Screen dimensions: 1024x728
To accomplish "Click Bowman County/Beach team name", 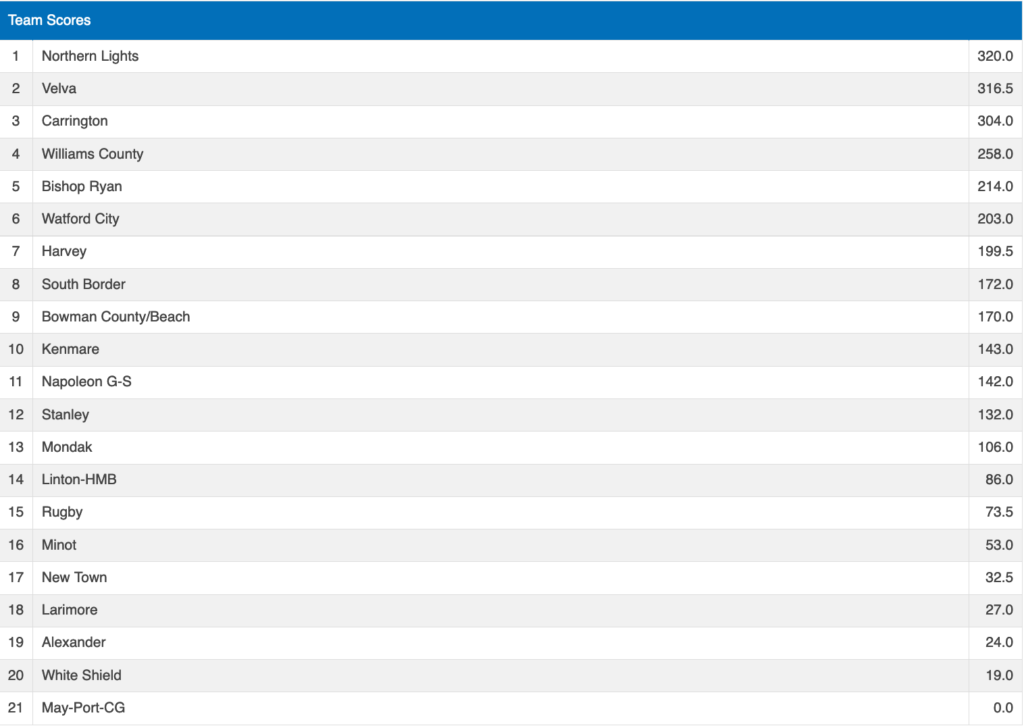I will tap(116, 317).
